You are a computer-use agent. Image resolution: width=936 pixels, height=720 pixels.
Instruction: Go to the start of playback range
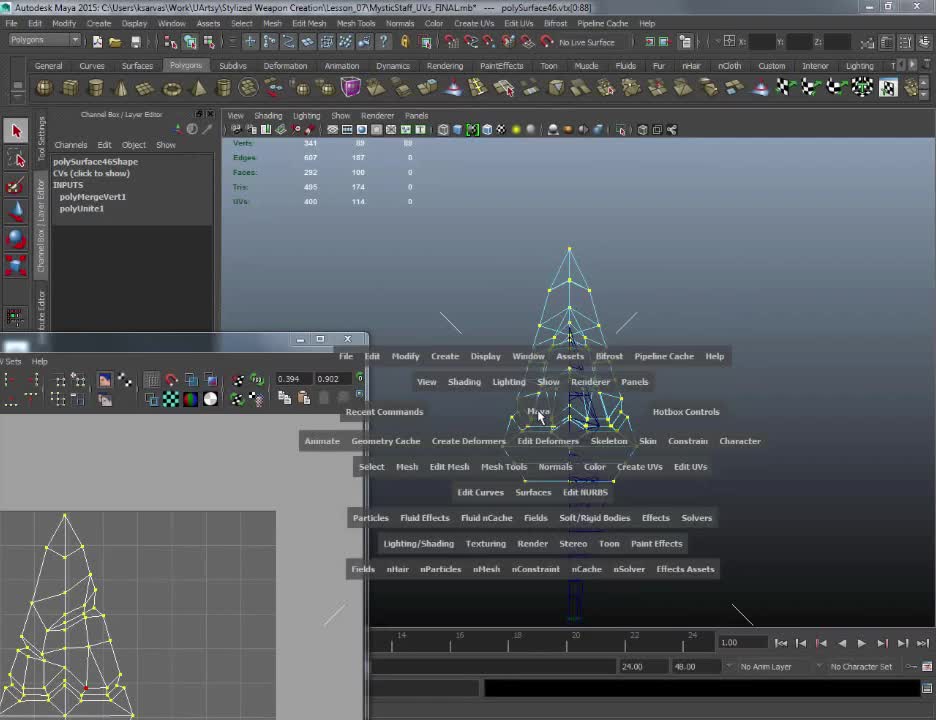click(x=780, y=643)
